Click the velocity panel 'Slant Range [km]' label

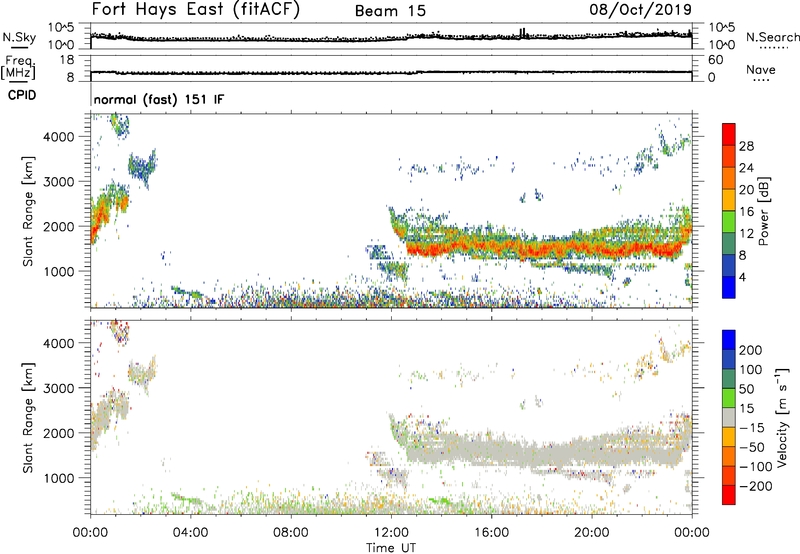pyautogui.click(x=28, y=418)
